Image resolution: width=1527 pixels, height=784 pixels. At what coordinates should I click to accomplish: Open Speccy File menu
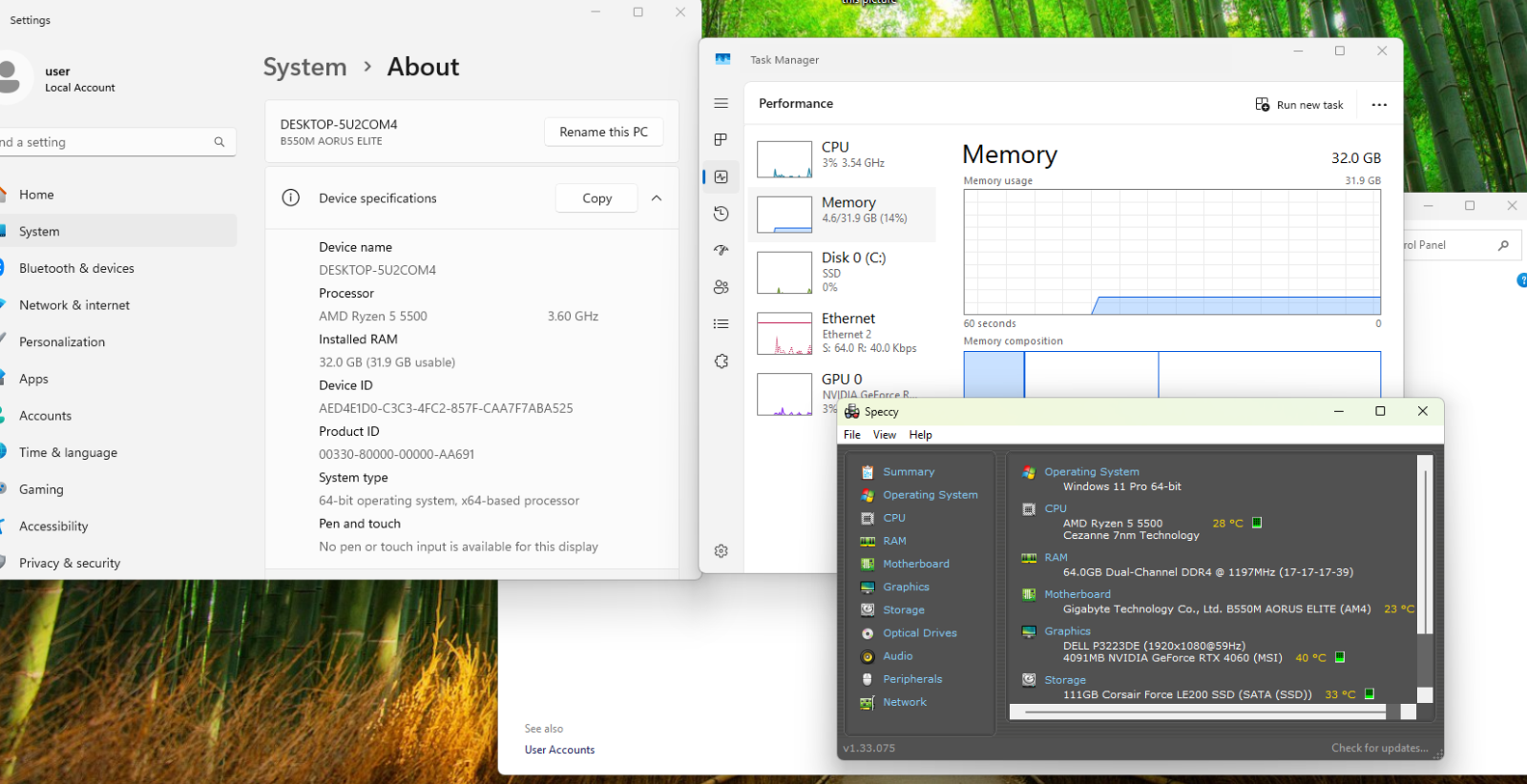852,435
